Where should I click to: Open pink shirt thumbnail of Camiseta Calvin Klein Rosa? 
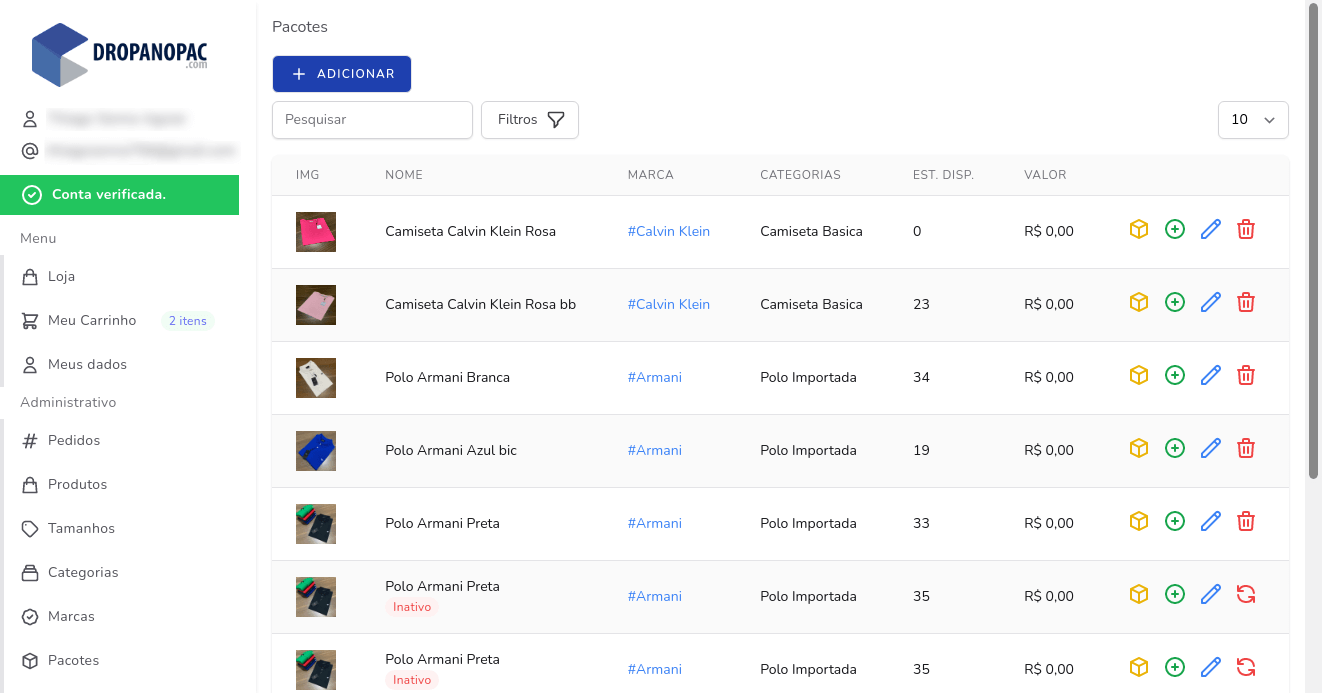(x=316, y=232)
